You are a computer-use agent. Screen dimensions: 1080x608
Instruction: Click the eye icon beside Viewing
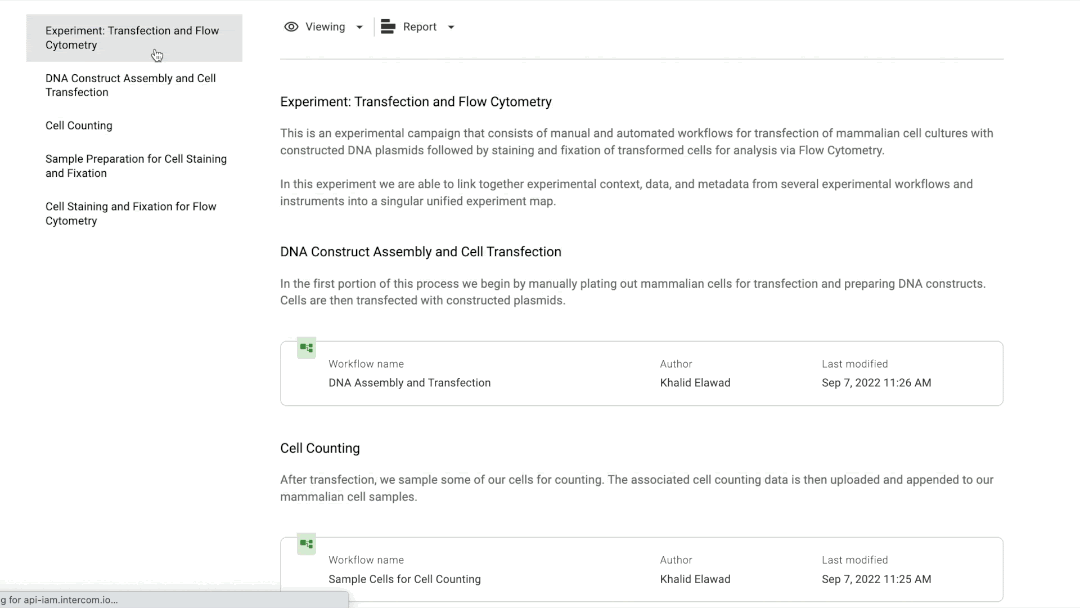pos(291,27)
